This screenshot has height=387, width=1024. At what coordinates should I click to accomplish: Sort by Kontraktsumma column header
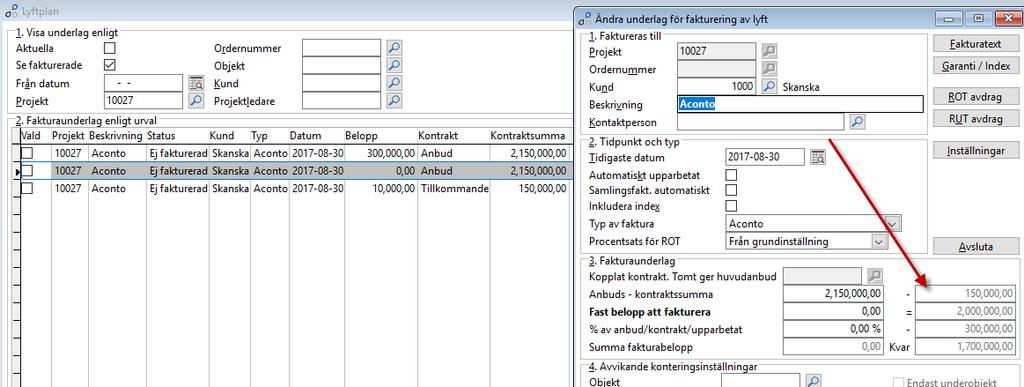(x=528, y=136)
